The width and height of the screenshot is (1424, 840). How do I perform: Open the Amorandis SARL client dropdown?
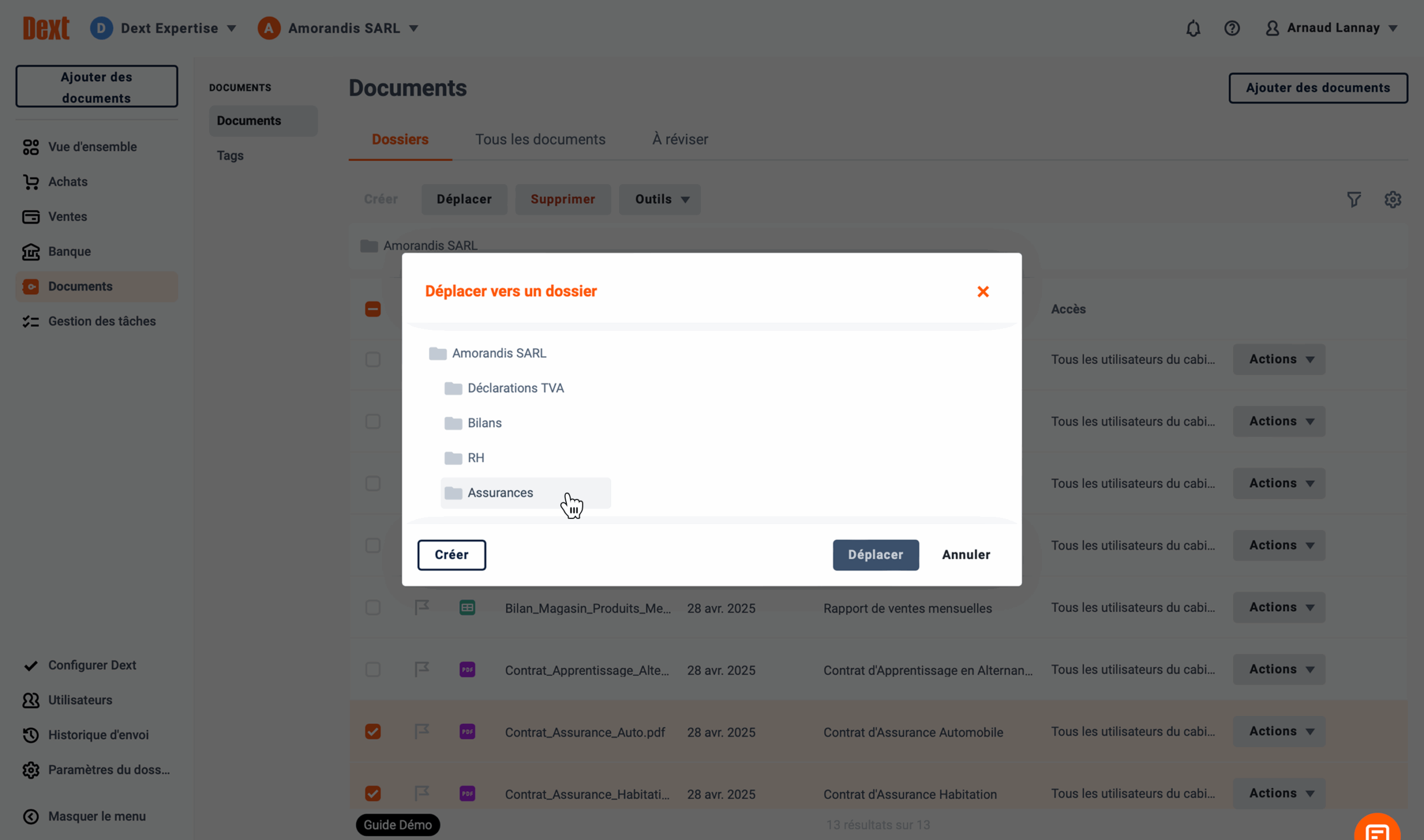(x=338, y=28)
